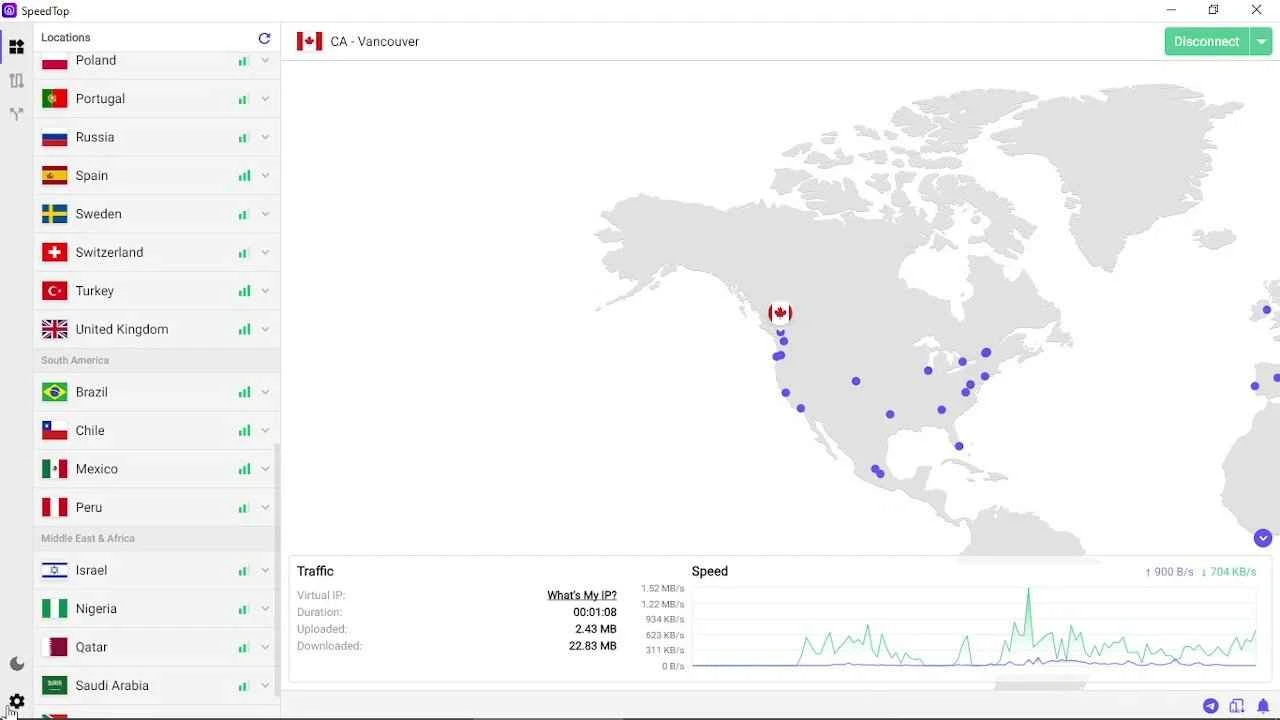Click the Disconnect button

[x=1207, y=41]
